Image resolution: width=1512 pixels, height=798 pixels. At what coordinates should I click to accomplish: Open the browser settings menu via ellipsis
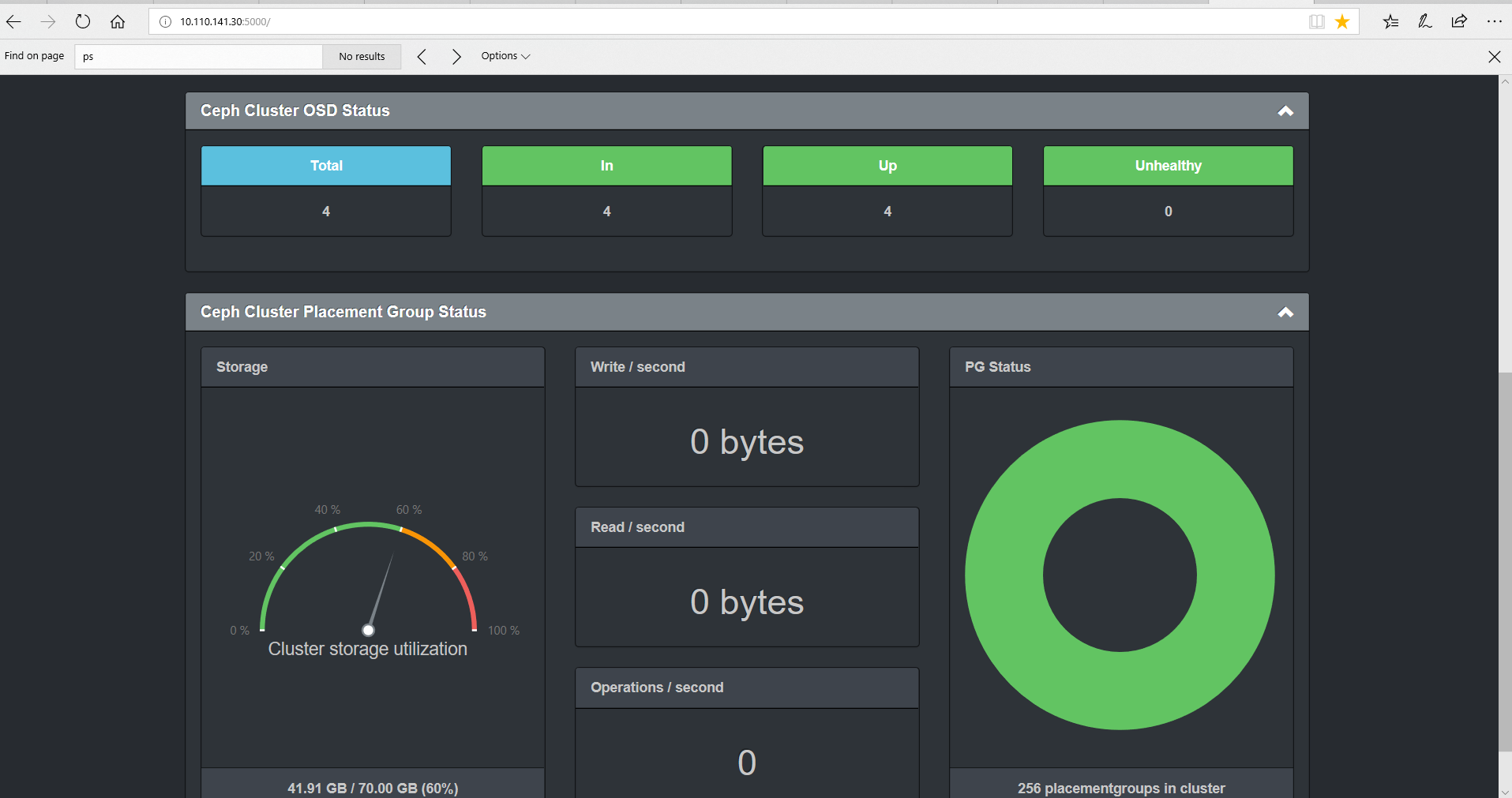tap(1495, 21)
